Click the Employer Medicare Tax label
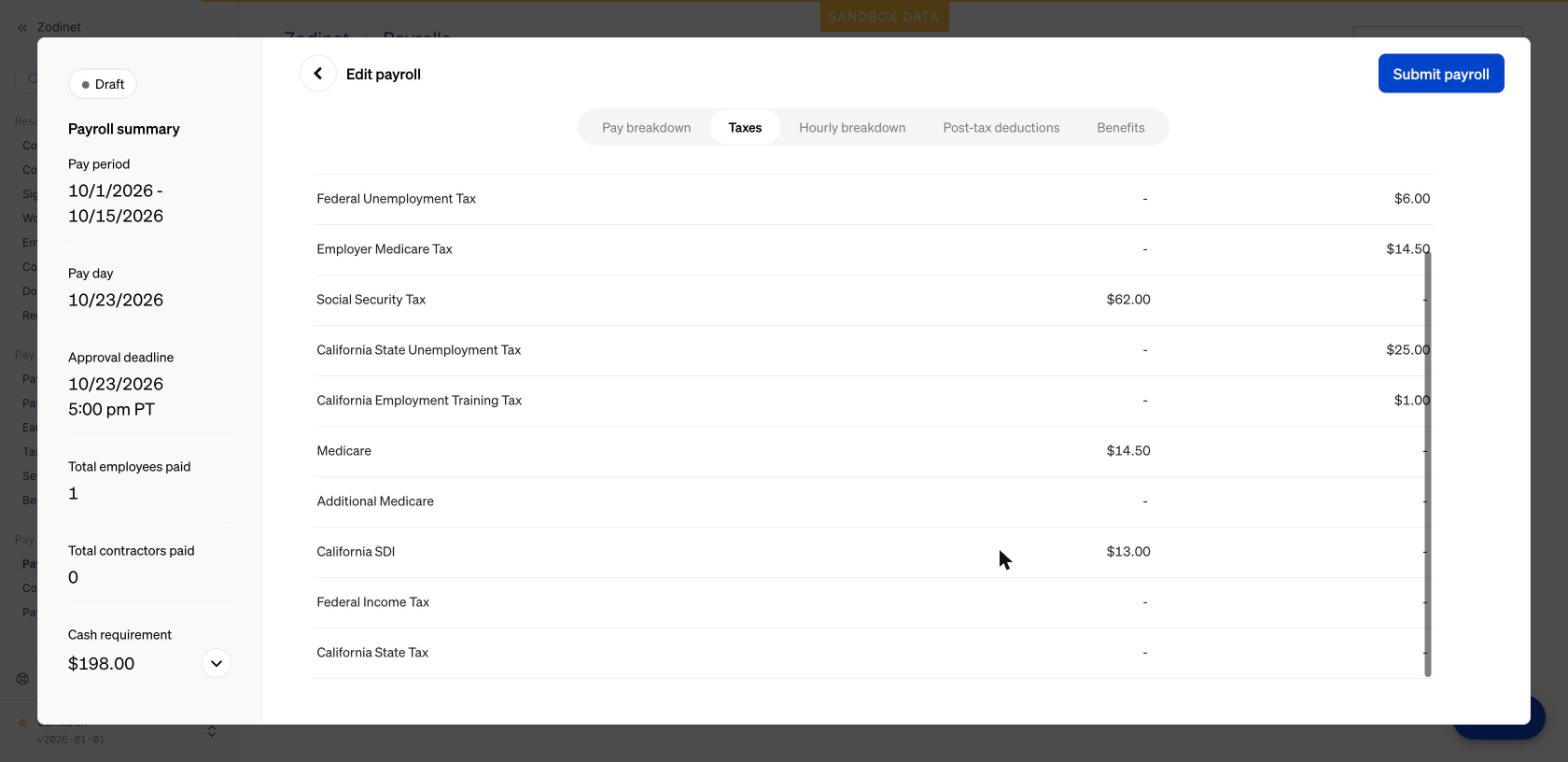This screenshot has height=762, width=1568. point(384,249)
